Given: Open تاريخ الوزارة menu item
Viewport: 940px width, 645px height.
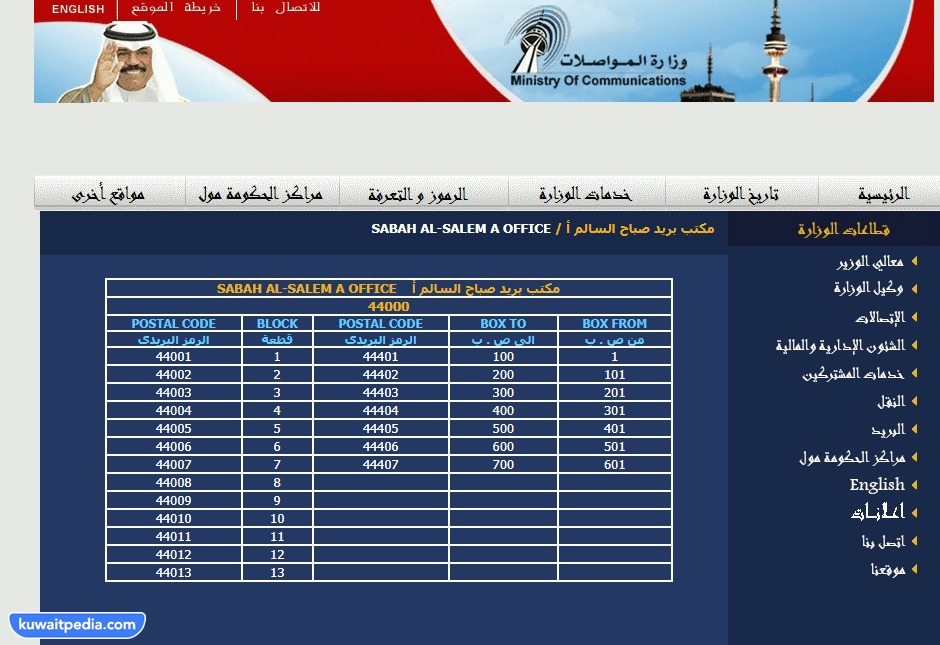Looking at the screenshot, I should (x=741, y=194).
